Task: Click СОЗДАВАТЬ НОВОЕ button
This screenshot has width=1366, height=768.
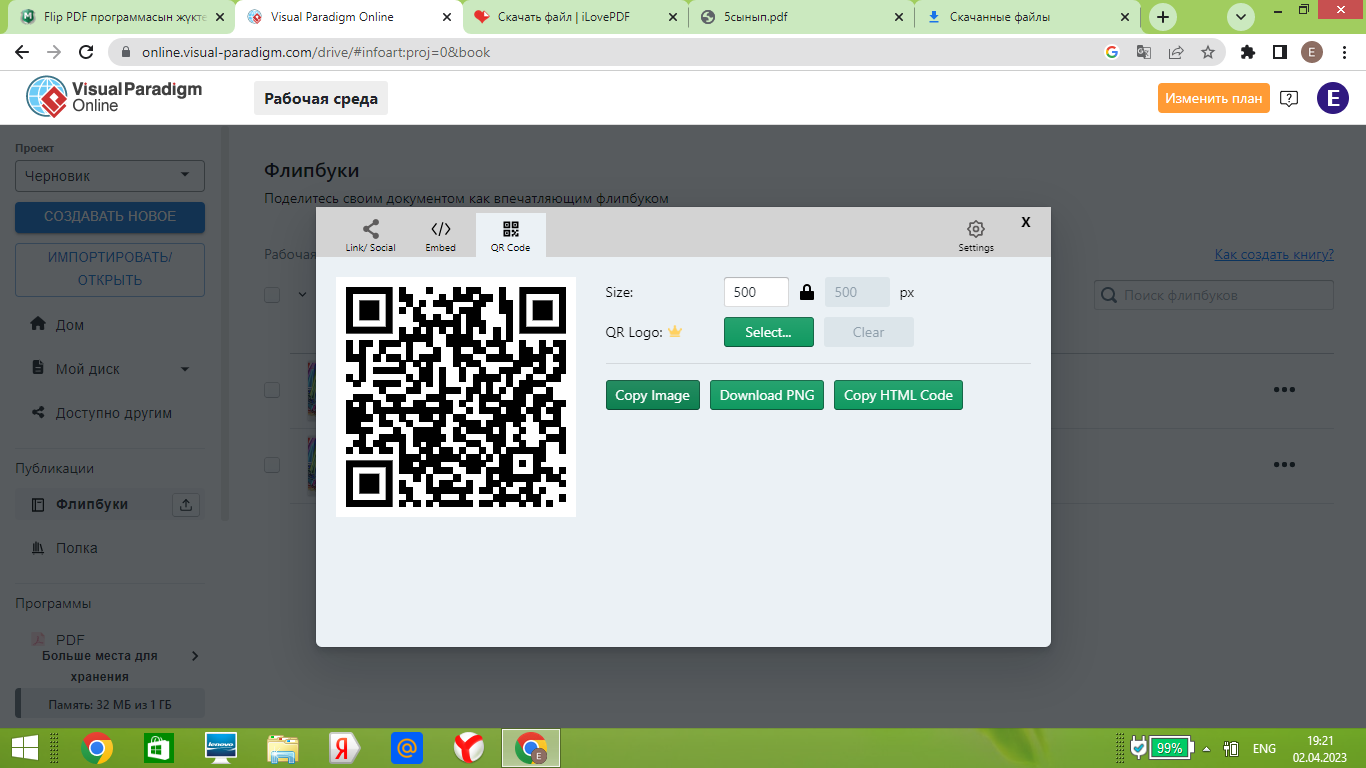Action: [x=110, y=217]
